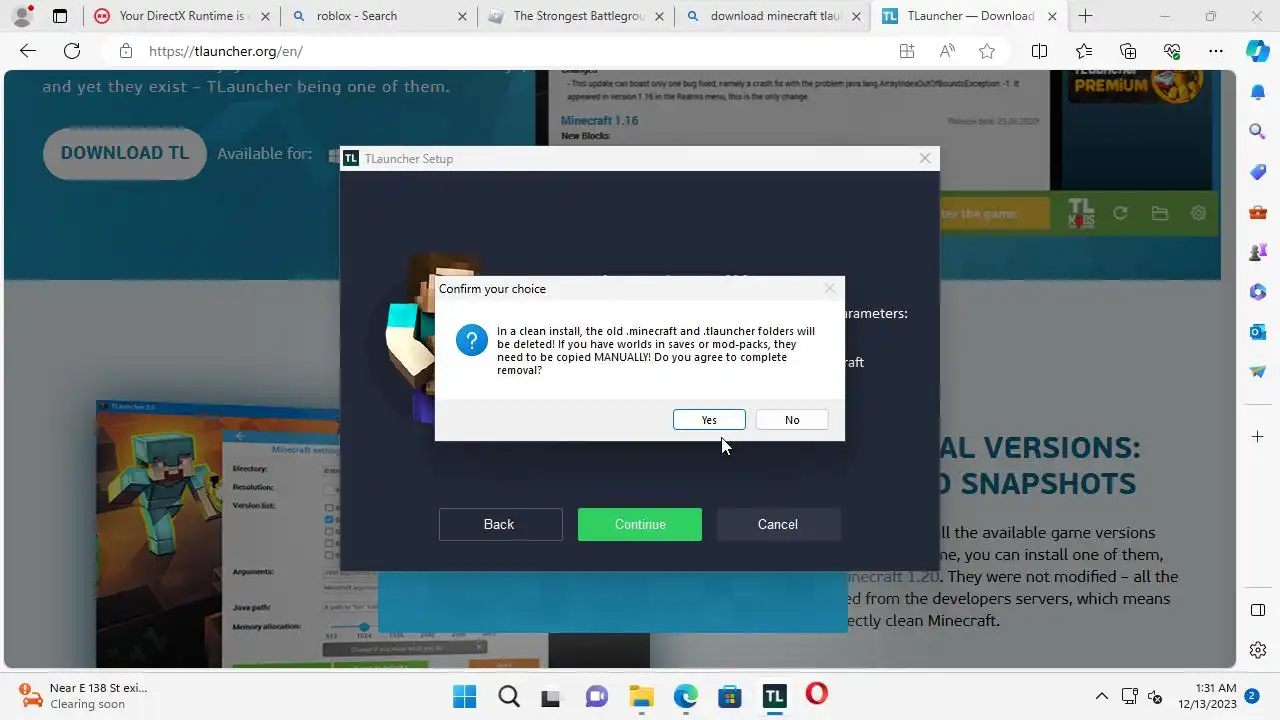Open File Explorer from taskbar
This screenshot has width=1280, height=720.
tap(641, 696)
